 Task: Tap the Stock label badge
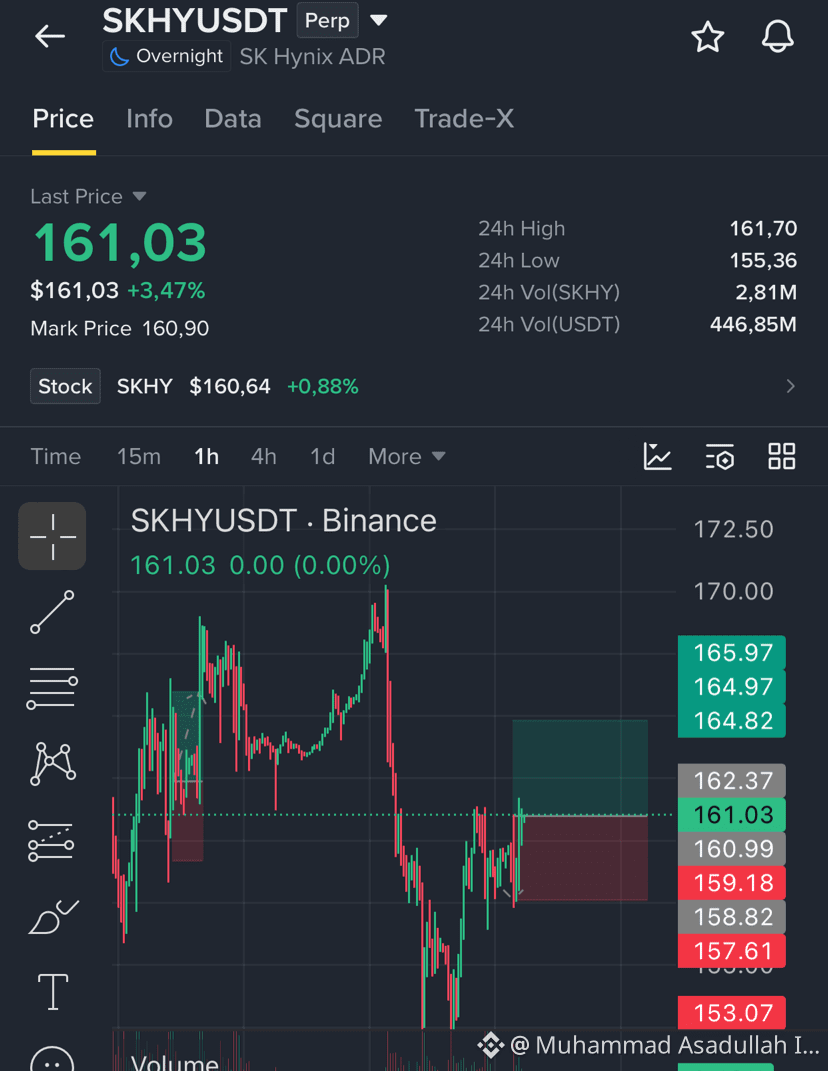[65, 387]
